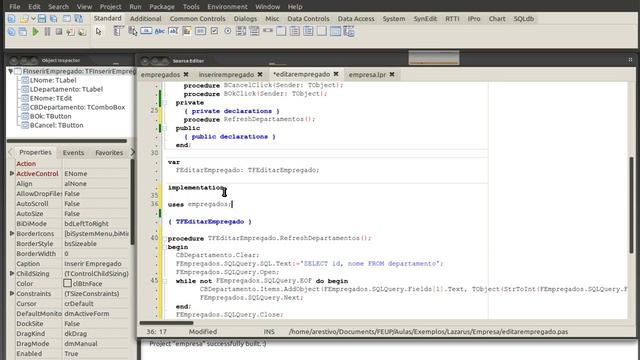This screenshot has height=360, width=640.
Task: Expand the BorderIcons property
Action: tap(12, 233)
